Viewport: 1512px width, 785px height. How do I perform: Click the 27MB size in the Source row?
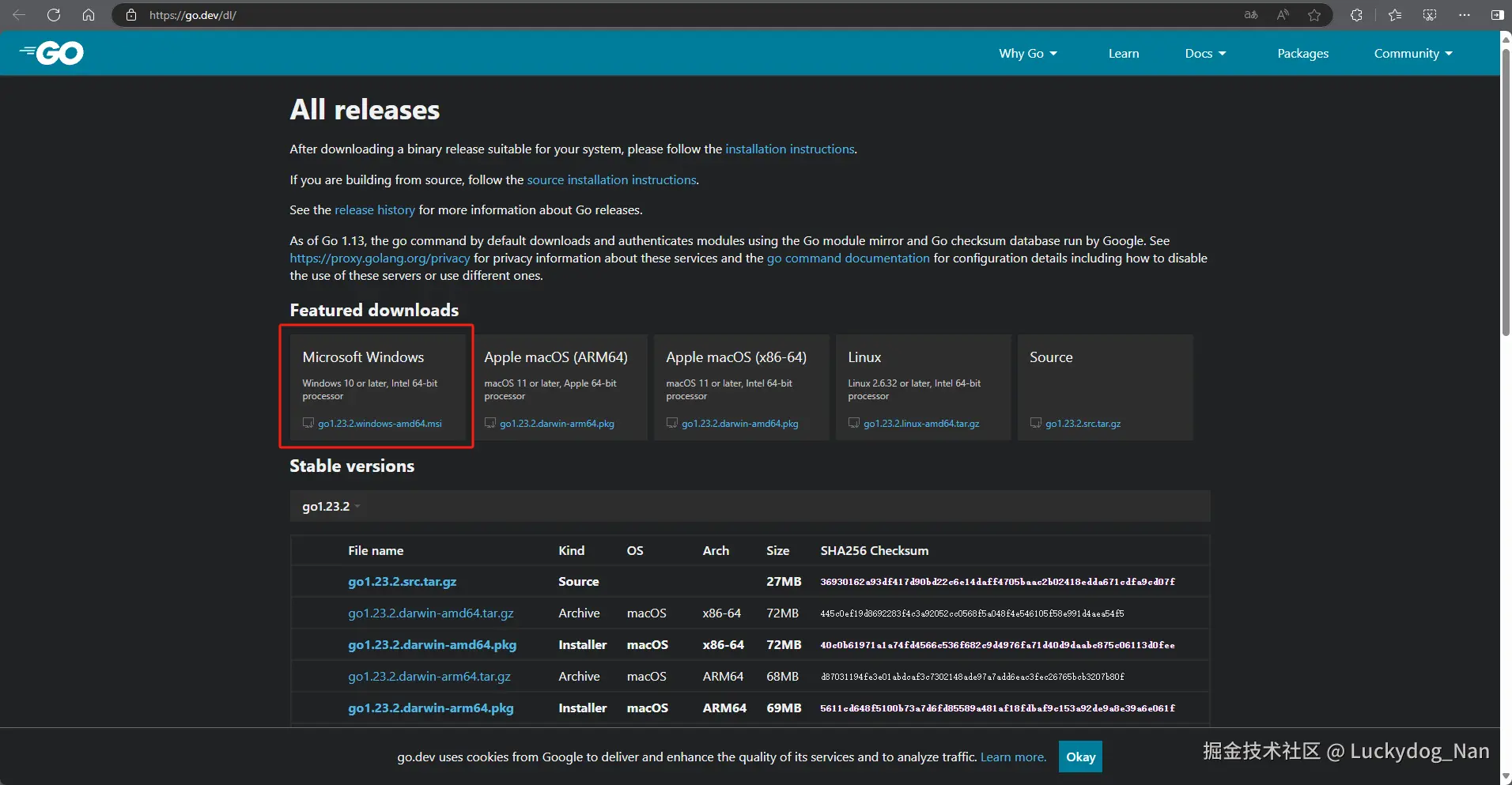click(784, 581)
